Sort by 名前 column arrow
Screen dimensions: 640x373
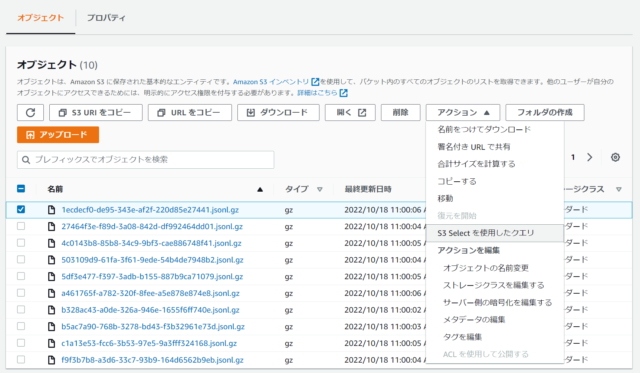click(260, 189)
